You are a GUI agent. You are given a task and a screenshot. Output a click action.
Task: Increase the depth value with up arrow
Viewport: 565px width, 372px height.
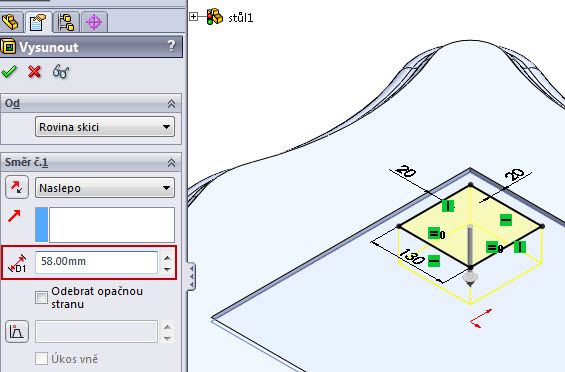pyautogui.click(x=167, y=257)
